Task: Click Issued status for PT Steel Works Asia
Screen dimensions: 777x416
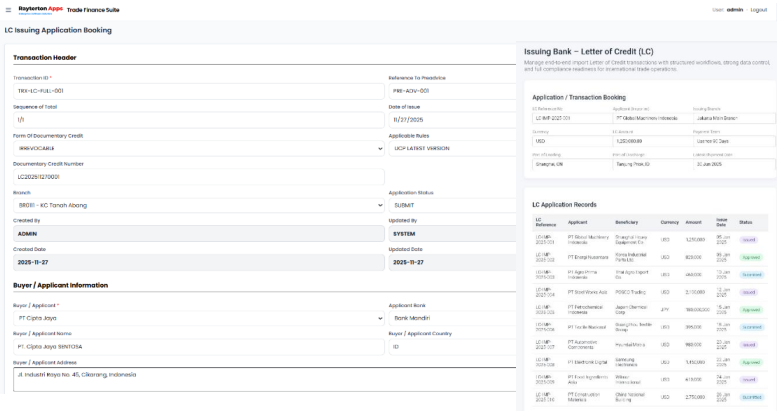Action: pos(749,293)
